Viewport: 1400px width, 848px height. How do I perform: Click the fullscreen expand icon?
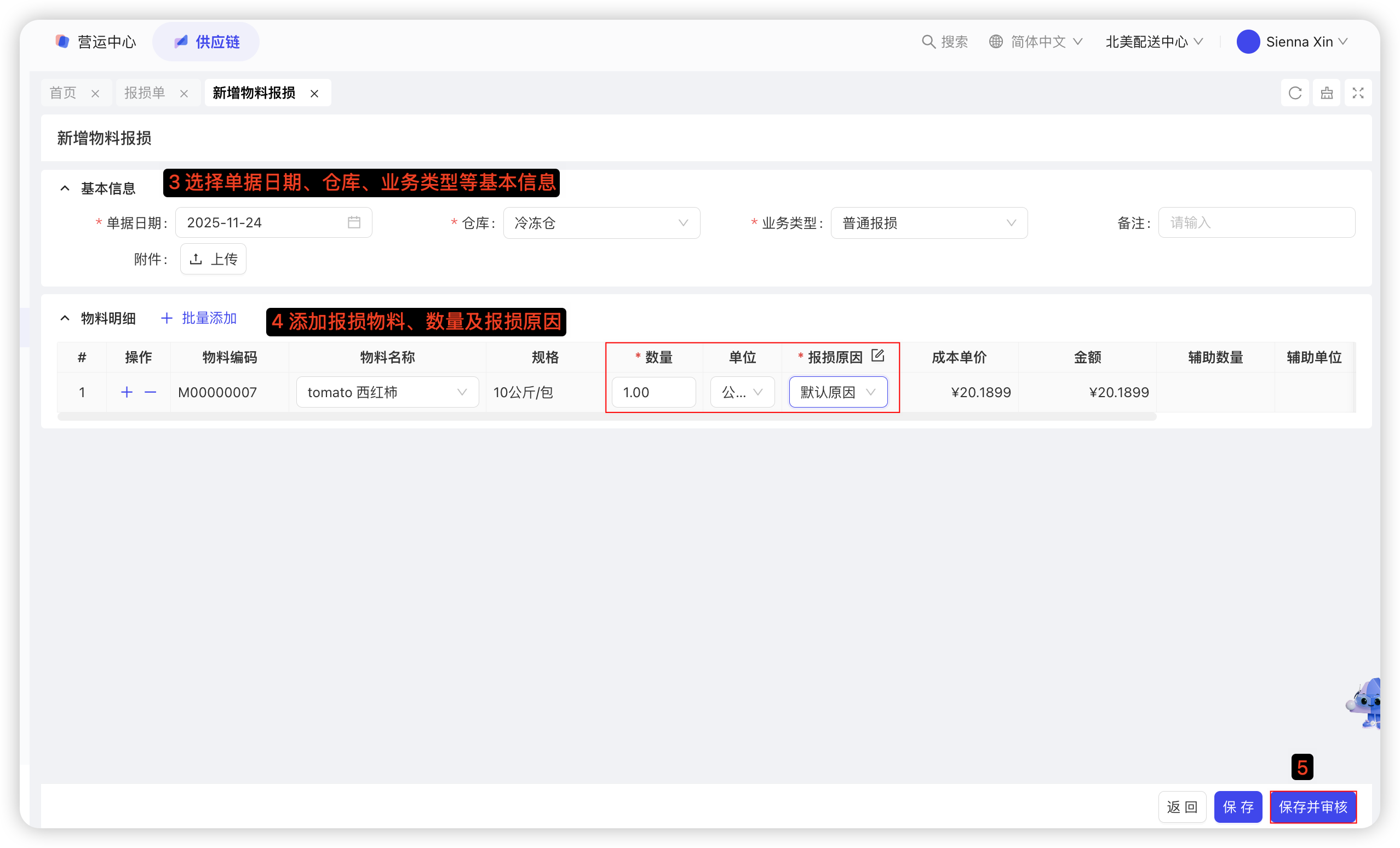(x=1357, y=93)
